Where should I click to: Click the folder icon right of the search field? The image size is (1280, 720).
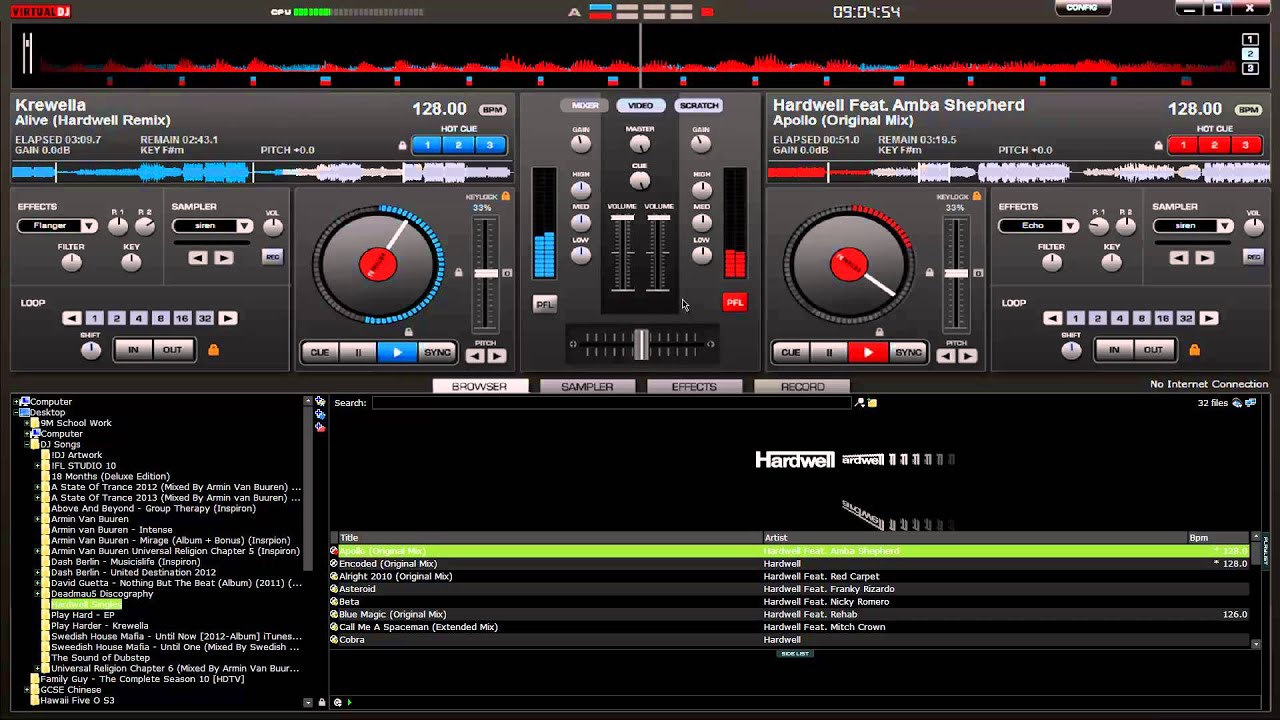pyautogui.click(x=872, y=403)
